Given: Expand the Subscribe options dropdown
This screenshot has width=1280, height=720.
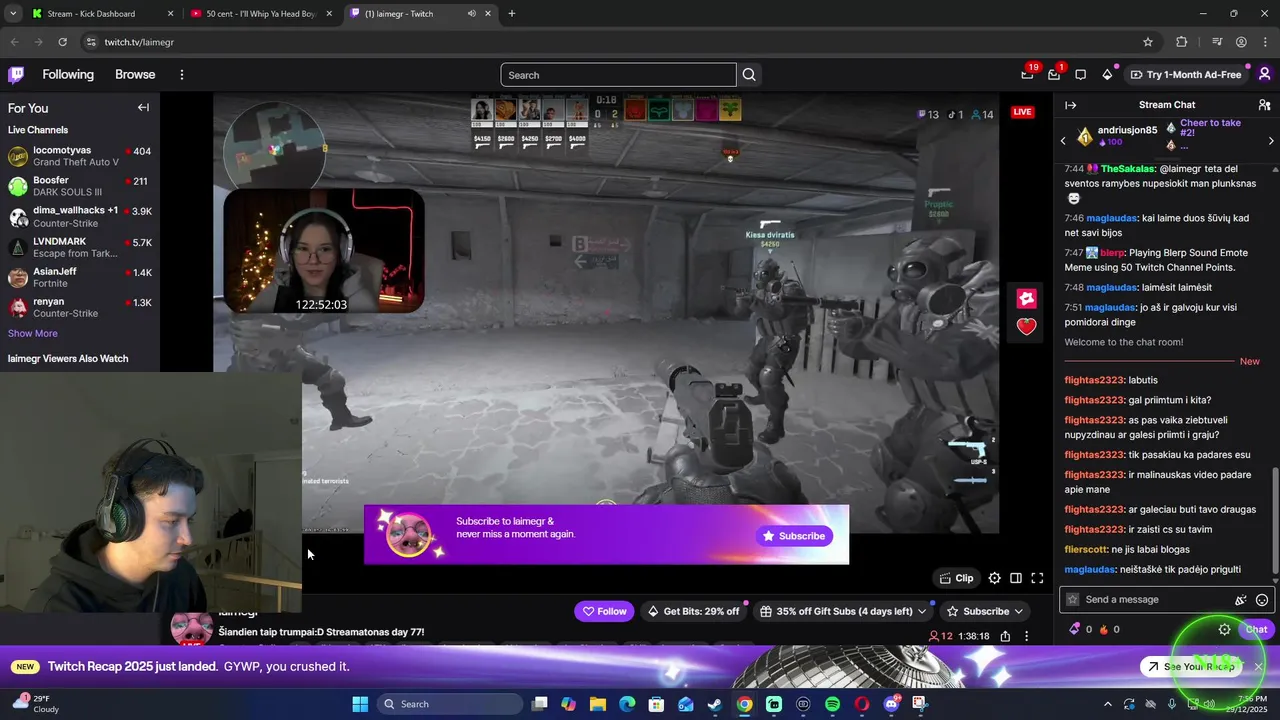Looking at the screenshot, I should click(1019, 611).
